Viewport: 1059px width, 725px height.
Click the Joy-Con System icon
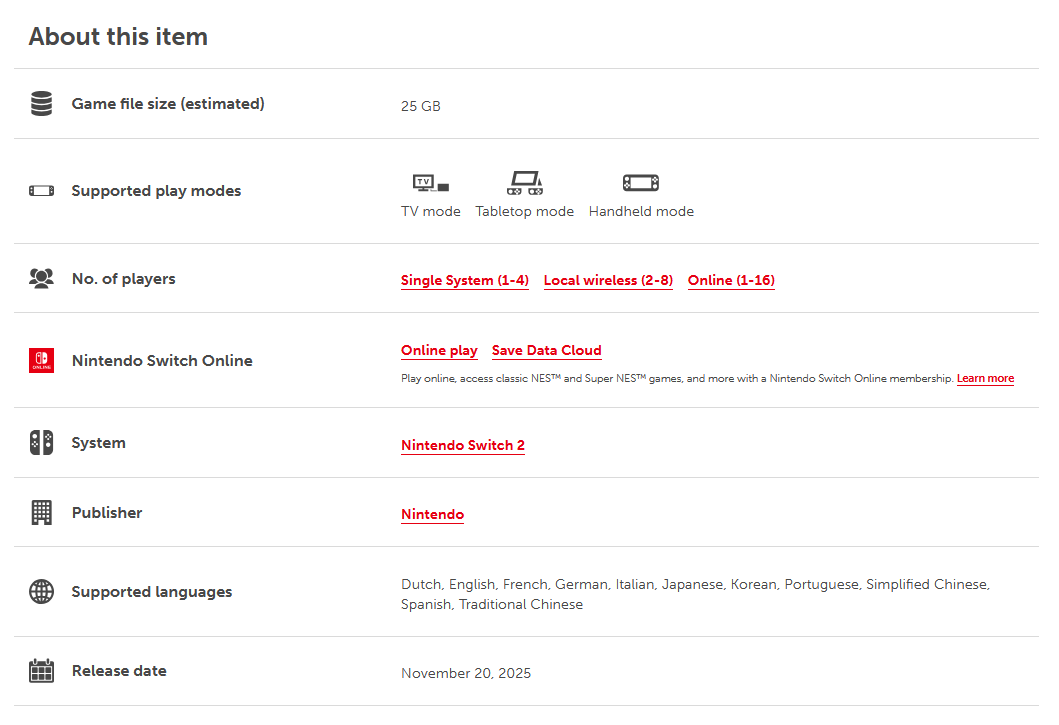41,443
